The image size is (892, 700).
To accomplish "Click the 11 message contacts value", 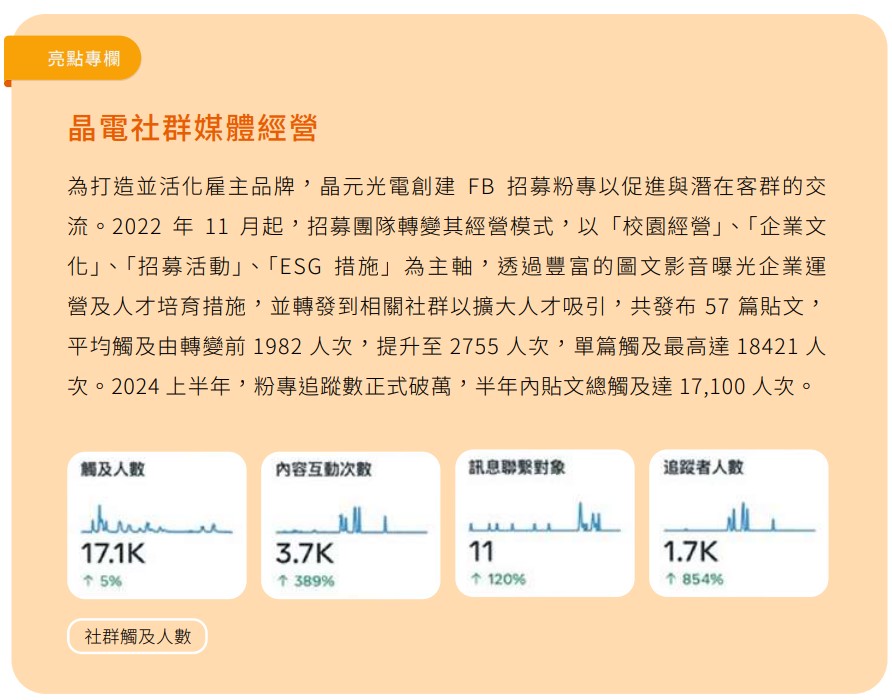I will click(x=480, y=552).
